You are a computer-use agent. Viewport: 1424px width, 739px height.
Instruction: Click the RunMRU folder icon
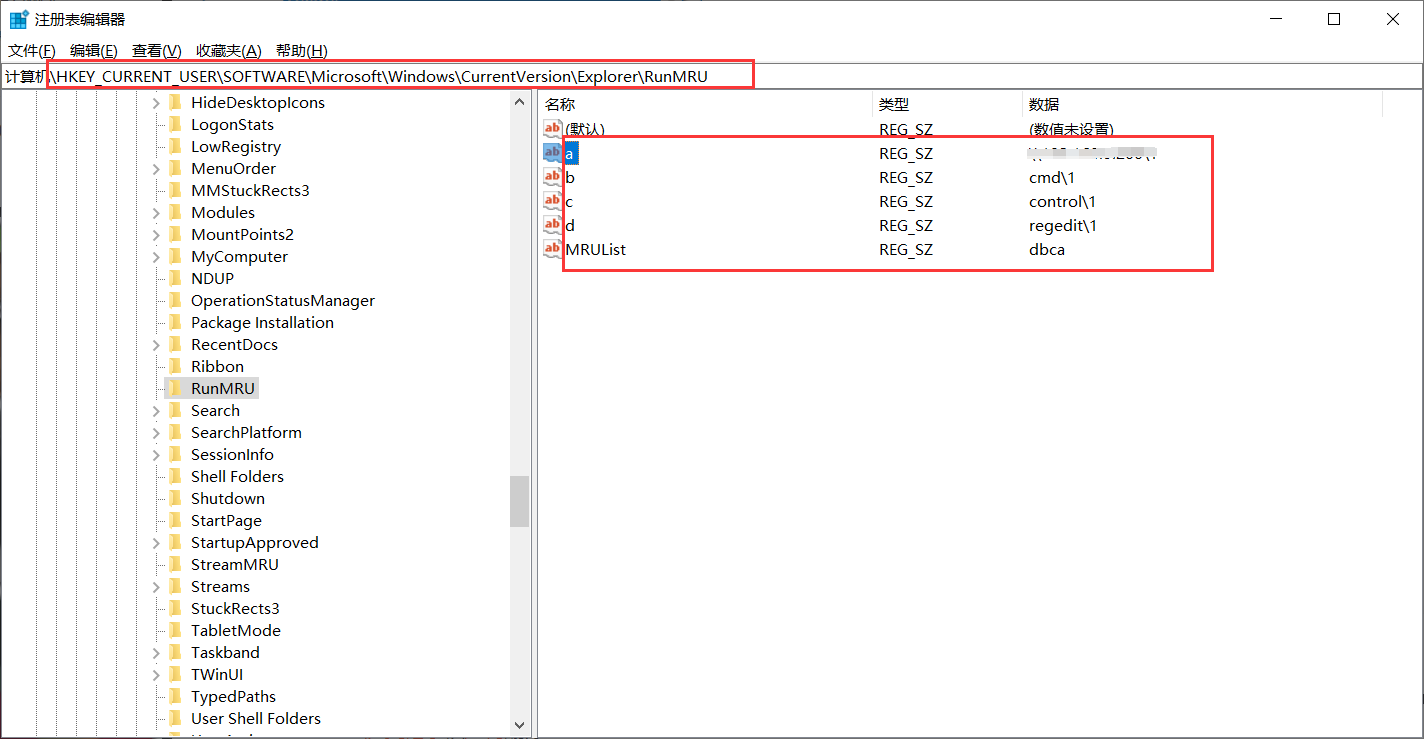pyautogui.click(x=176, y=389)
